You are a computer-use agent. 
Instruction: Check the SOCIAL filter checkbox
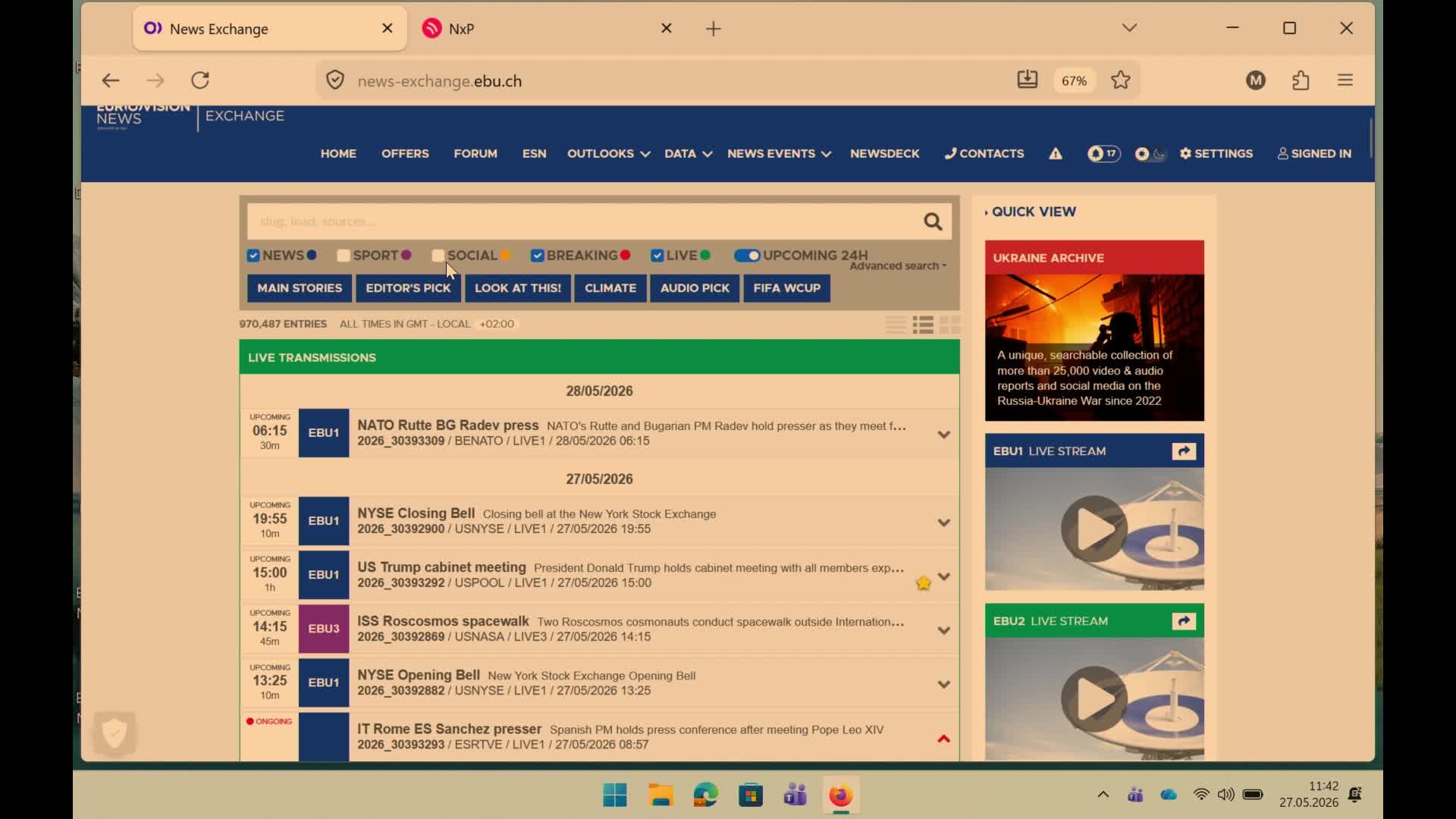438,256
